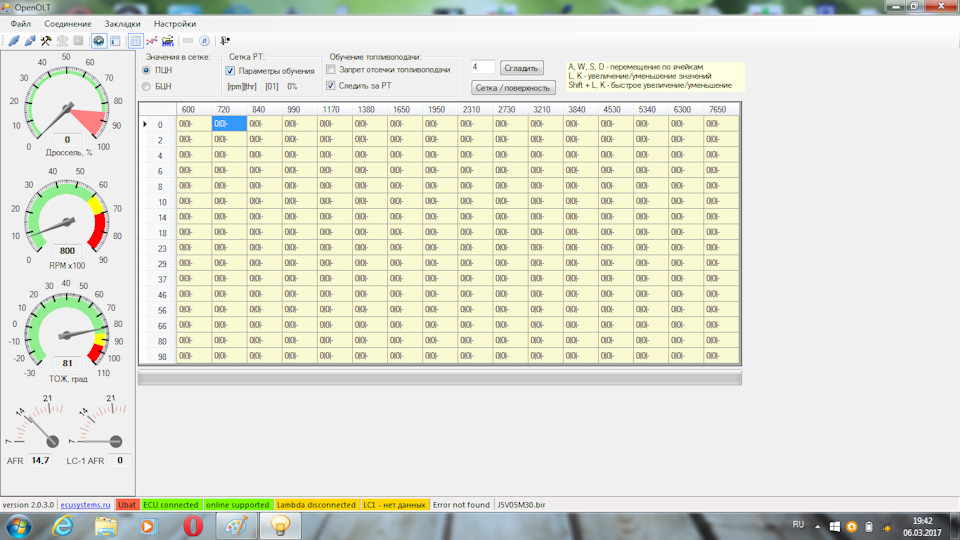This screenshot has height=540, width=960.
Task: Click the side panel window icon in toolbar
Action: tap(115, 41)
